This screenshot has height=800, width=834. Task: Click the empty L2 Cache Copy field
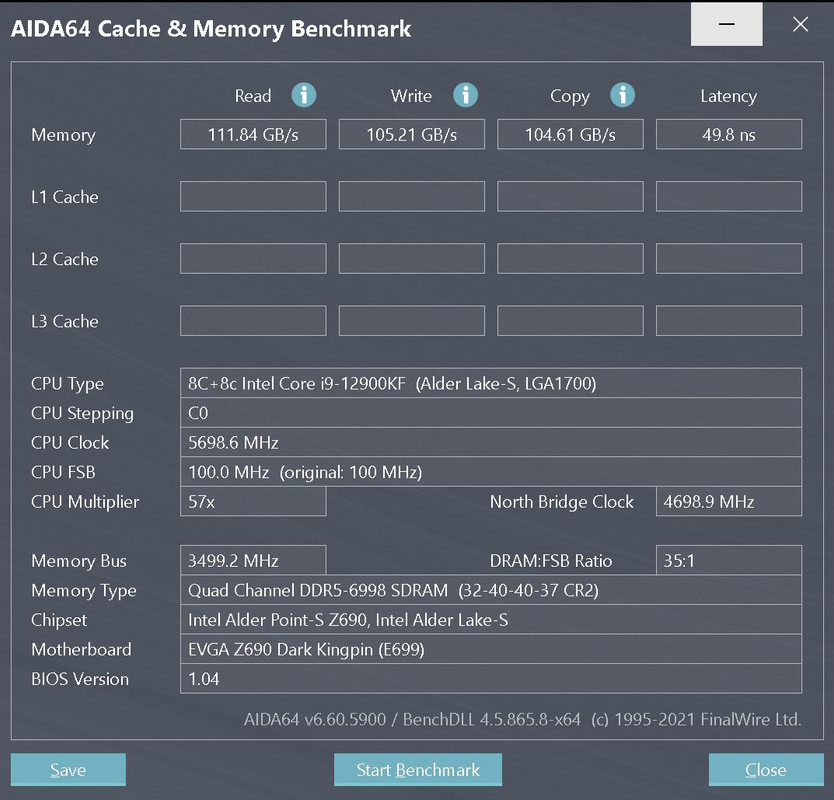pos(570,259)
